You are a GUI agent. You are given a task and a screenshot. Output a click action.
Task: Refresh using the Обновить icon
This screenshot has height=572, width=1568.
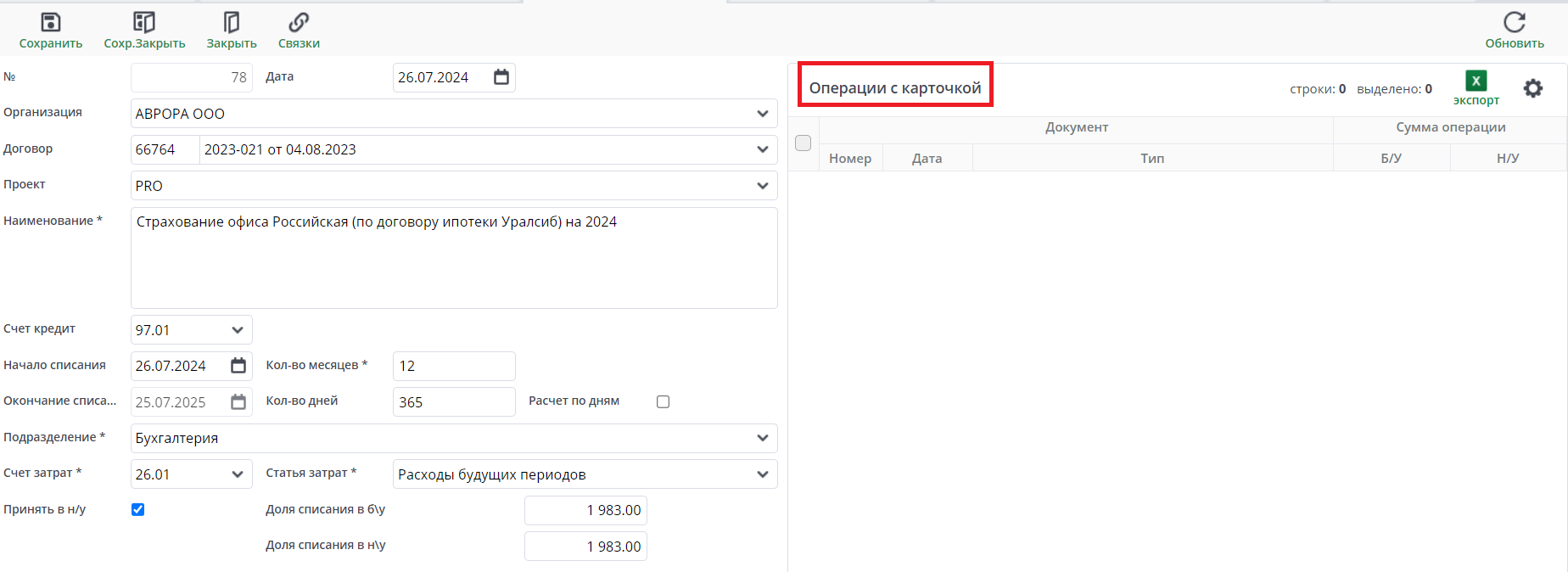click(1515, 22)
